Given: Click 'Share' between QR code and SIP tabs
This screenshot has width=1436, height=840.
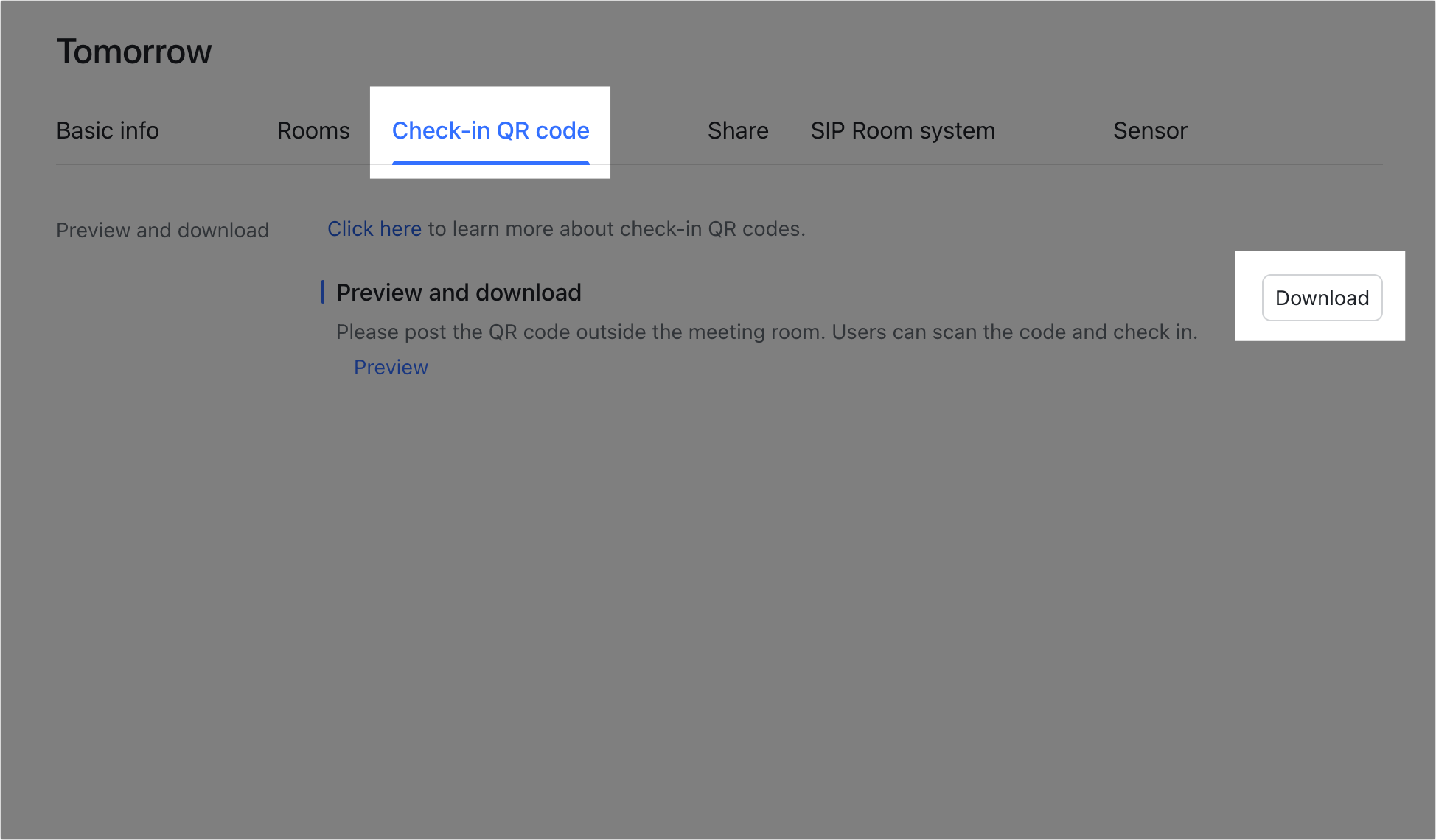Looking at the screenshot, I should (x=738, y=130).
